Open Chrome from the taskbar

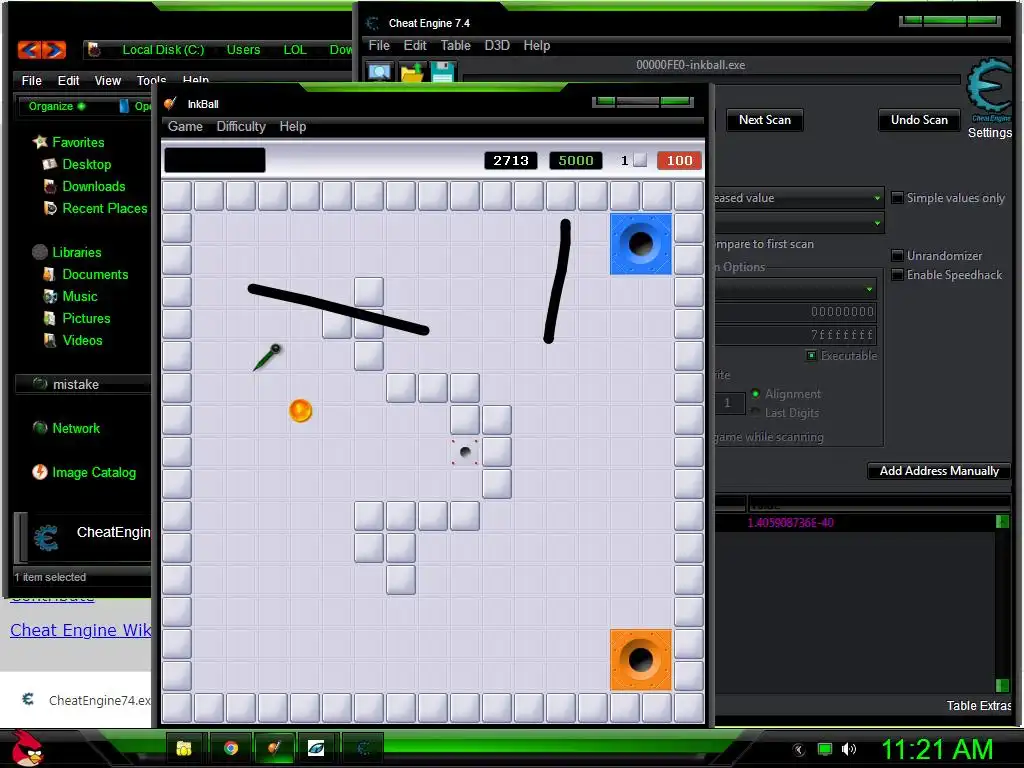click(231, 748)
